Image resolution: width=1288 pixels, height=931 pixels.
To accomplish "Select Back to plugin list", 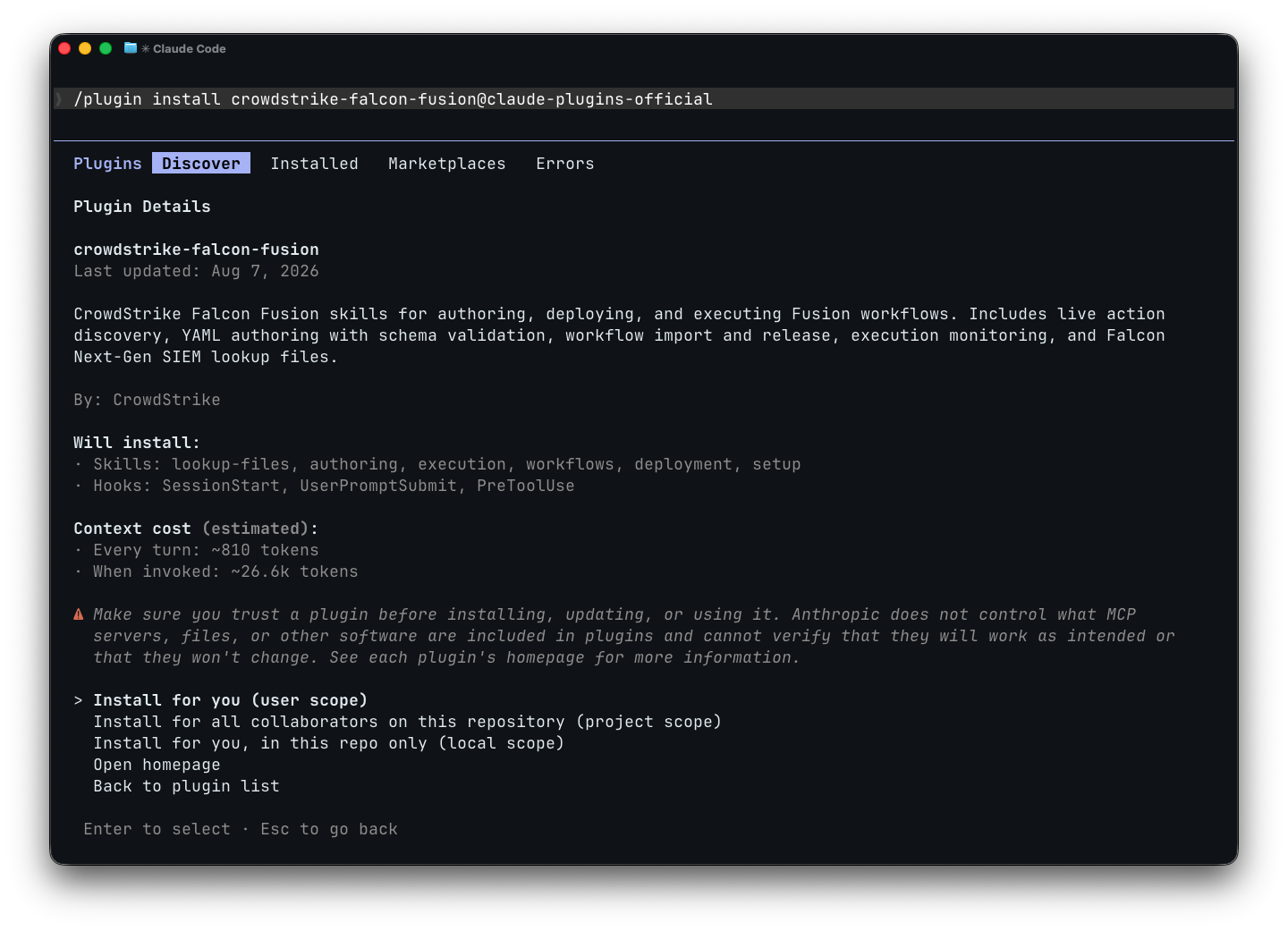I will tap(186, 786).
